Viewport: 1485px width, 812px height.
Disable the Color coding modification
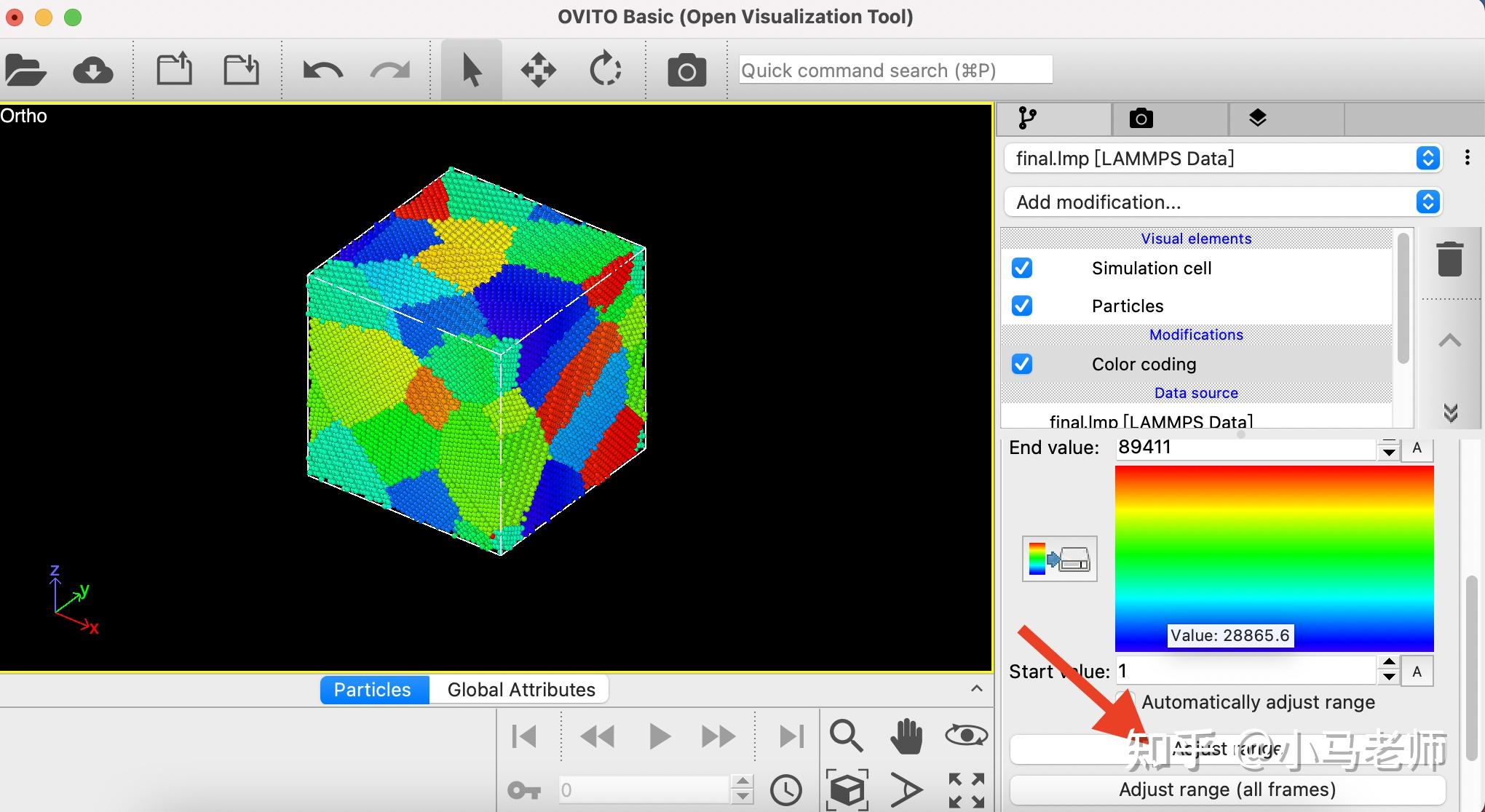tap(1022, 364)
